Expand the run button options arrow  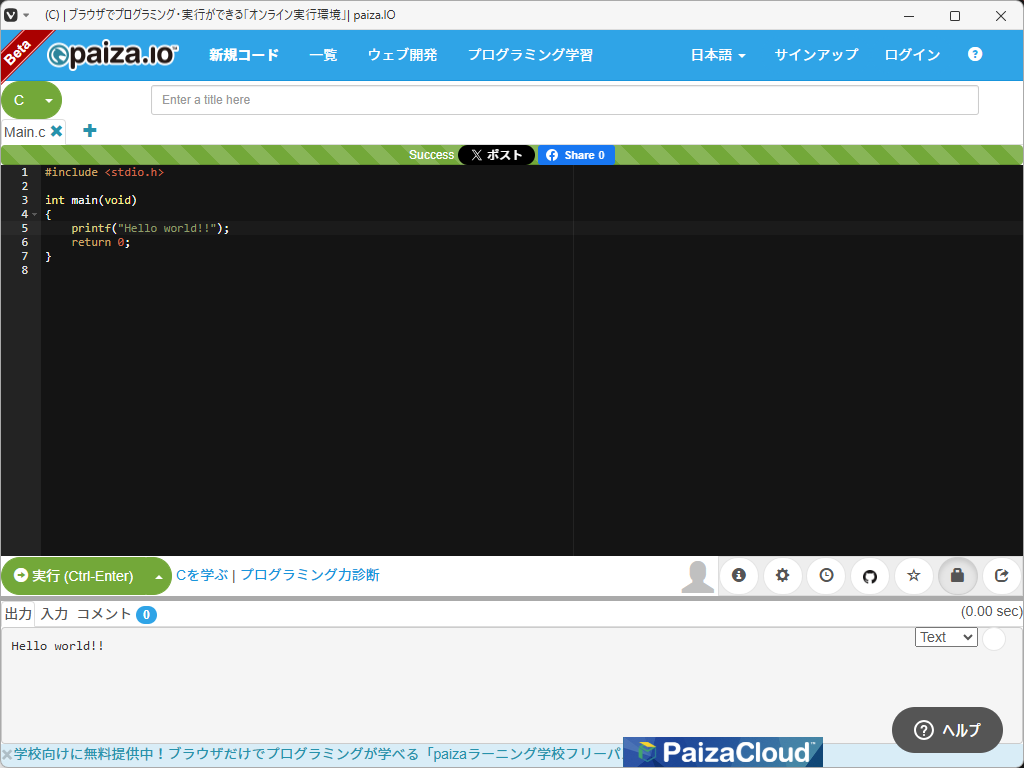159,577
